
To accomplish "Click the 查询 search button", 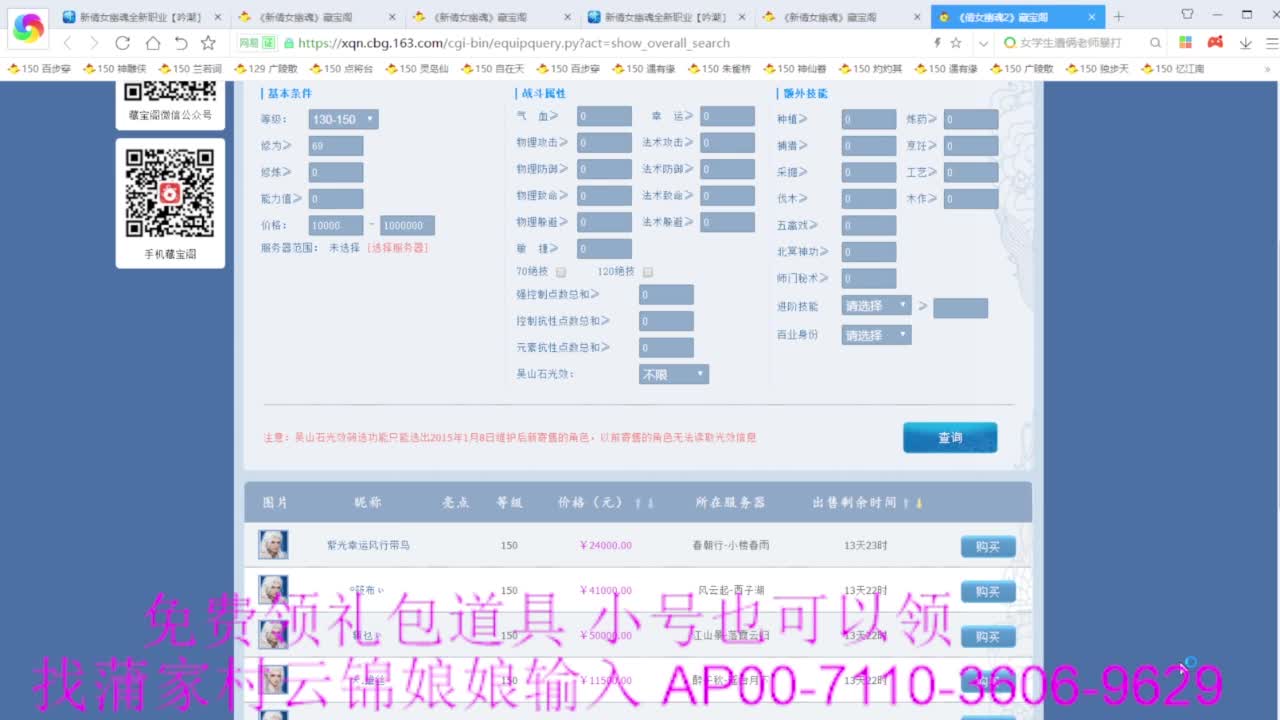I will 950,438.
